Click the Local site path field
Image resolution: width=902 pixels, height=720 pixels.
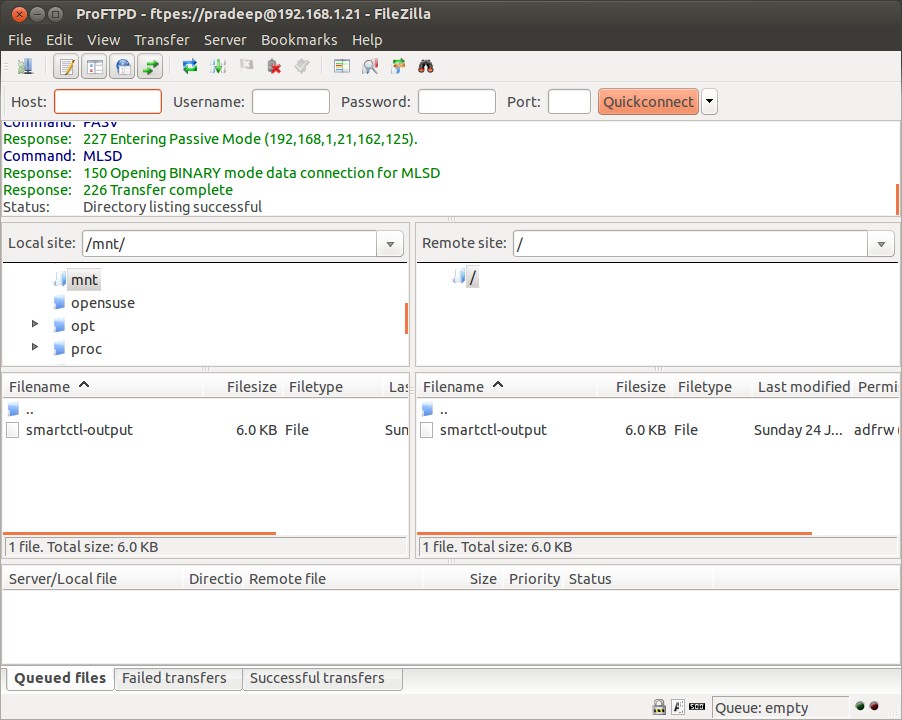point(230,244)
